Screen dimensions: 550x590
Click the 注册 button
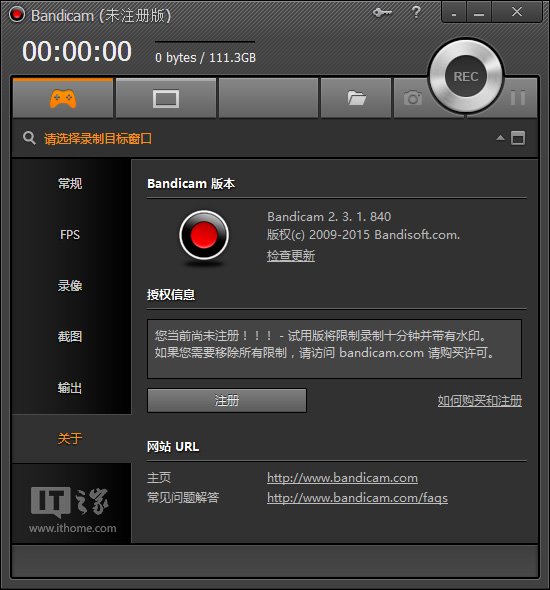(x=227, y=400)
